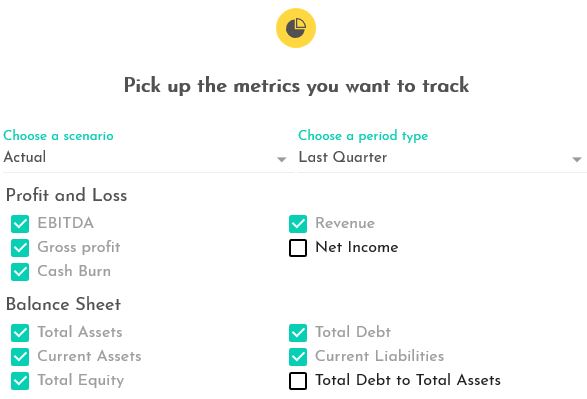
Task: Toggle the Total Debt checkbox
Action: (298, 333)
